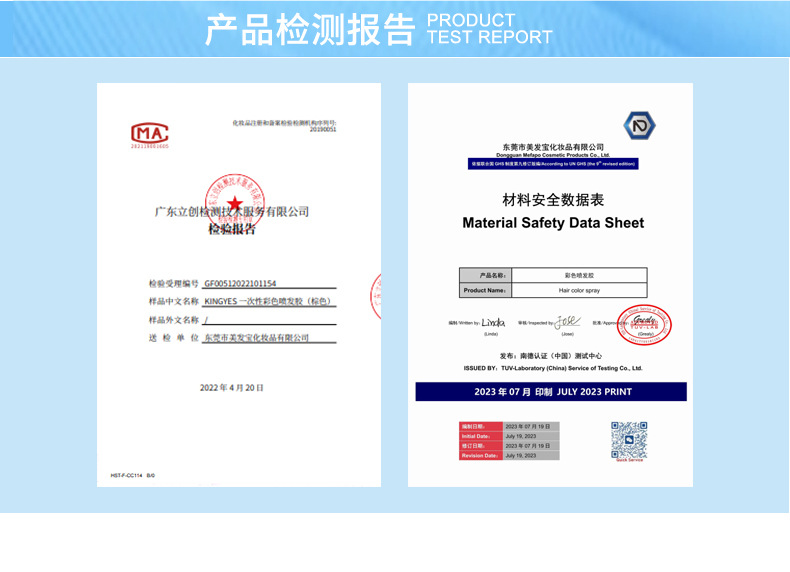Viewport: 790px width, 572px height.
Task: Click the Material Safety Data Sheet title
Action: (x=553, y=223)
